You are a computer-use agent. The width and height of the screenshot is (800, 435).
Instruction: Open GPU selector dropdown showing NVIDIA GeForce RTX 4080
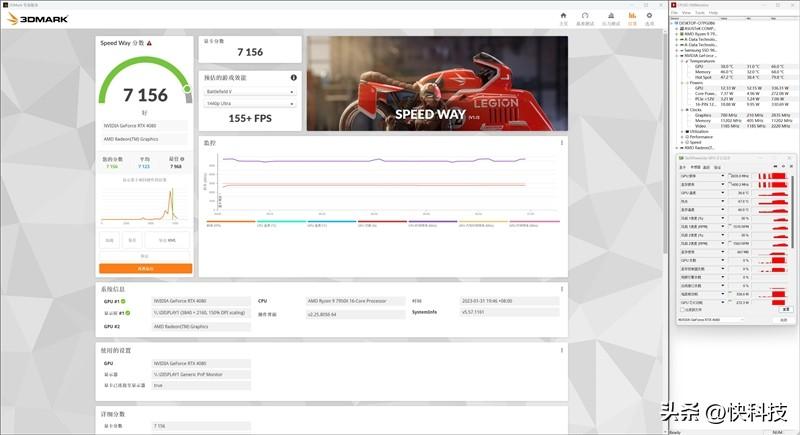click(710, 320)
